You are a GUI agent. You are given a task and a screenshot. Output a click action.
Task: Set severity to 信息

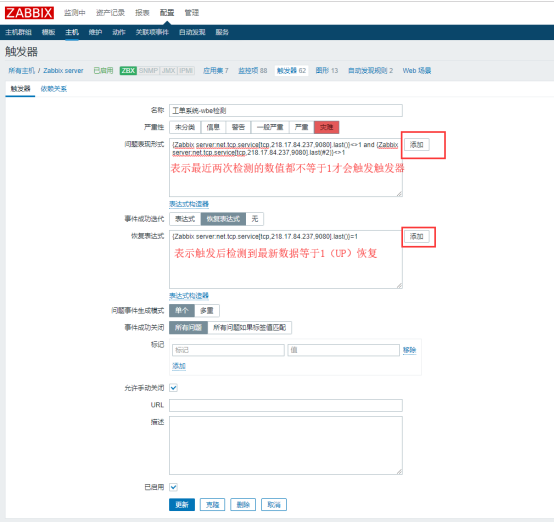coord(213,127)
